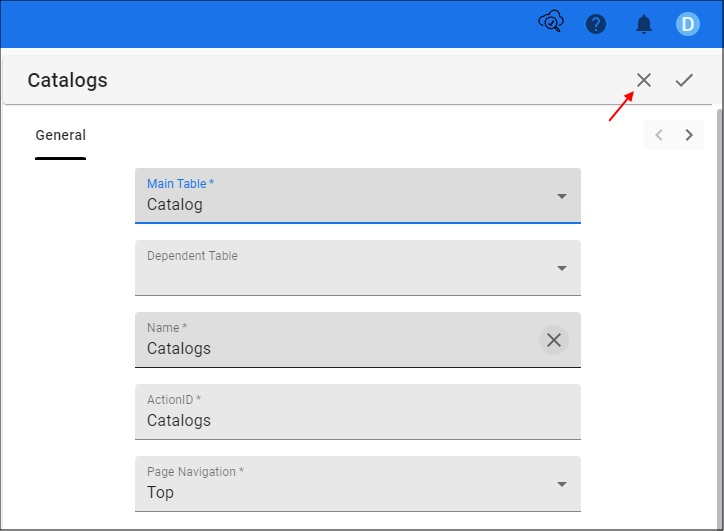
Task: Cancel the Catalogs form with X icon
Action: 644,80
